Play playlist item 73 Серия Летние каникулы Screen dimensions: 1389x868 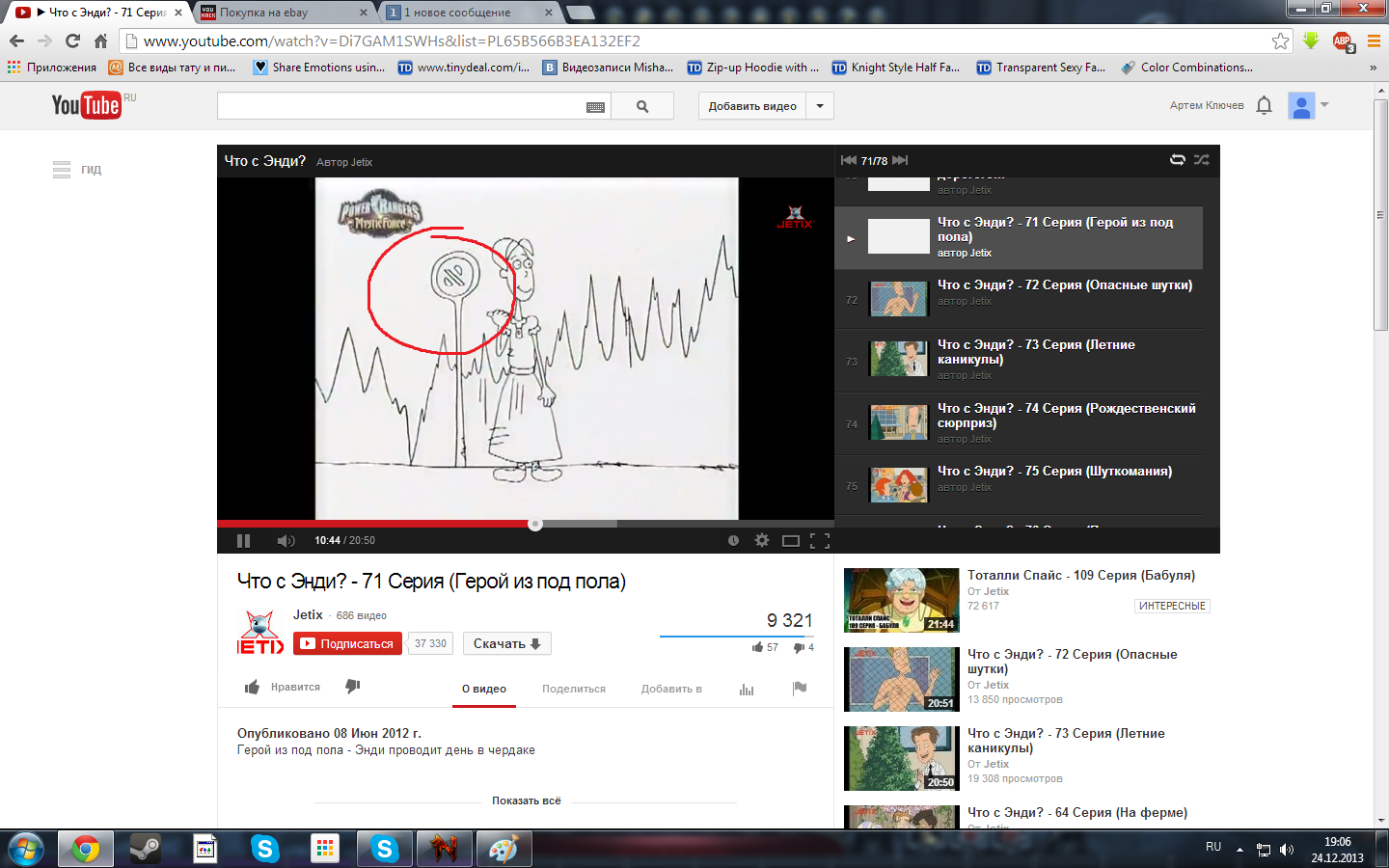[1019, 361]
